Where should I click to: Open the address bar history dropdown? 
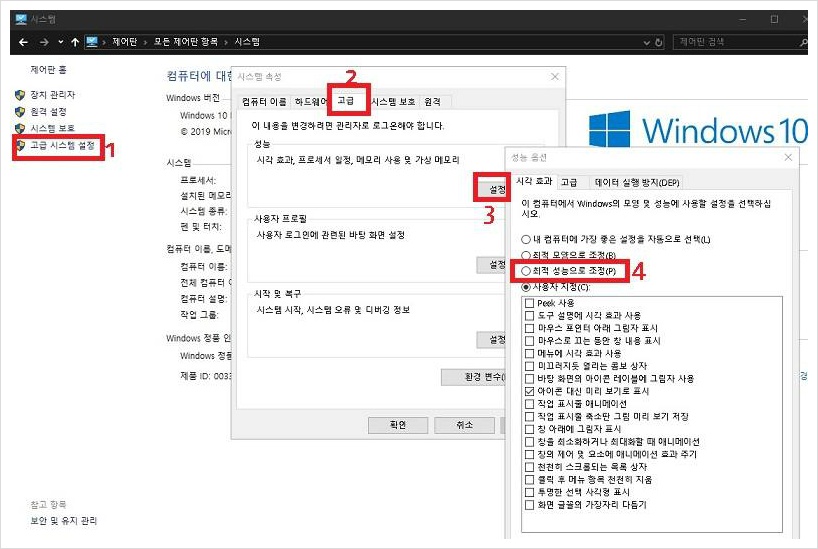pos(646,43)
